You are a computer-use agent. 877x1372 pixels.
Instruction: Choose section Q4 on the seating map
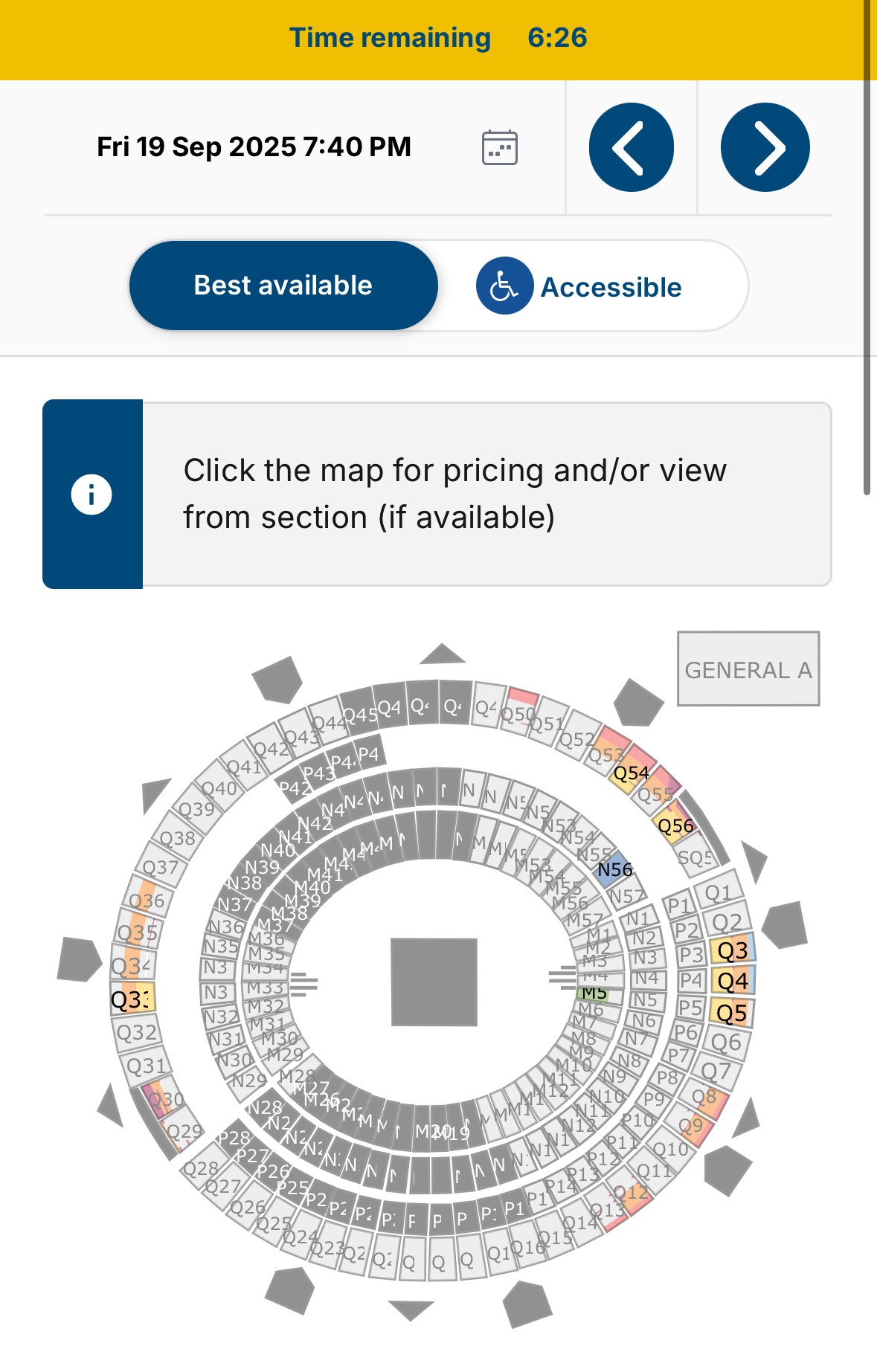(x=733, y=982)
